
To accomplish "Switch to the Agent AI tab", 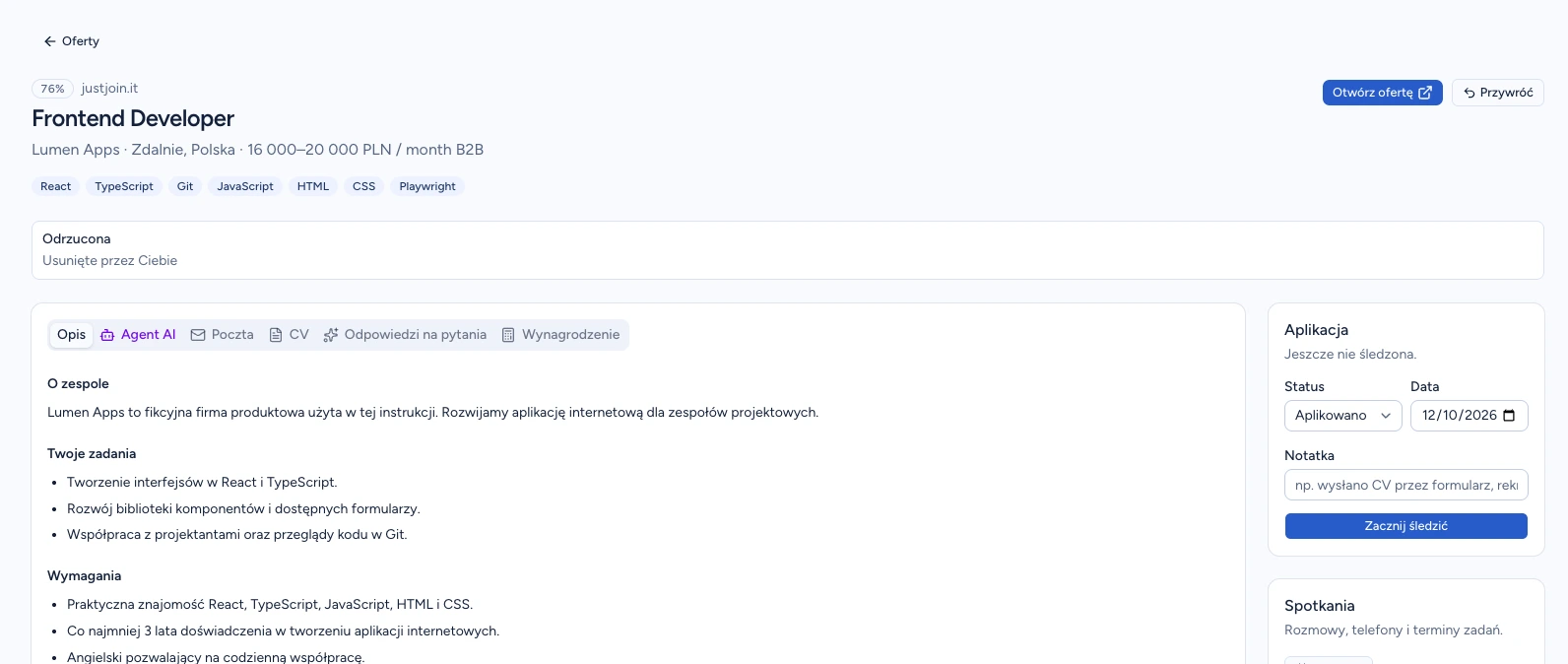I will pos(138,335).
